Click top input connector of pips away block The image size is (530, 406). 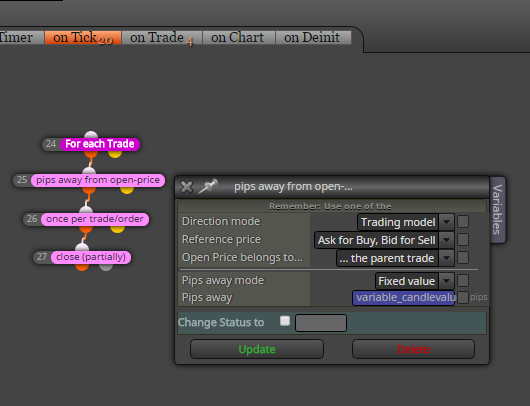click(x=89, y=170)
